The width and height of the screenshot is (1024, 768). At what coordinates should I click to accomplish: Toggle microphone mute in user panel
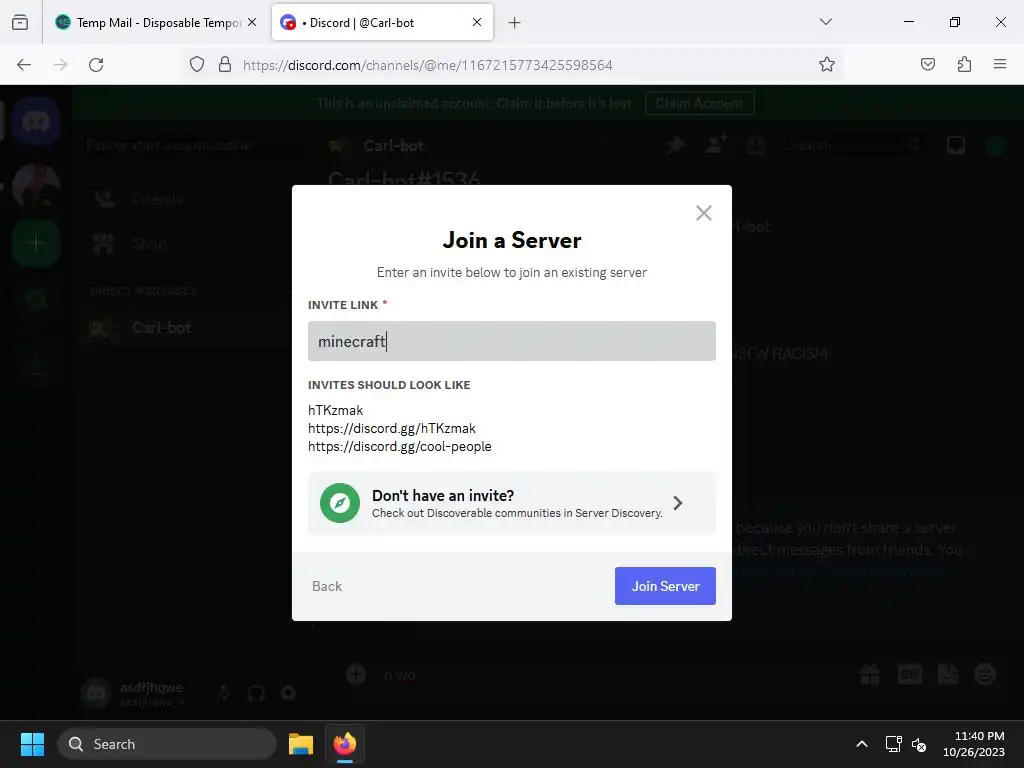coord(224,692)
